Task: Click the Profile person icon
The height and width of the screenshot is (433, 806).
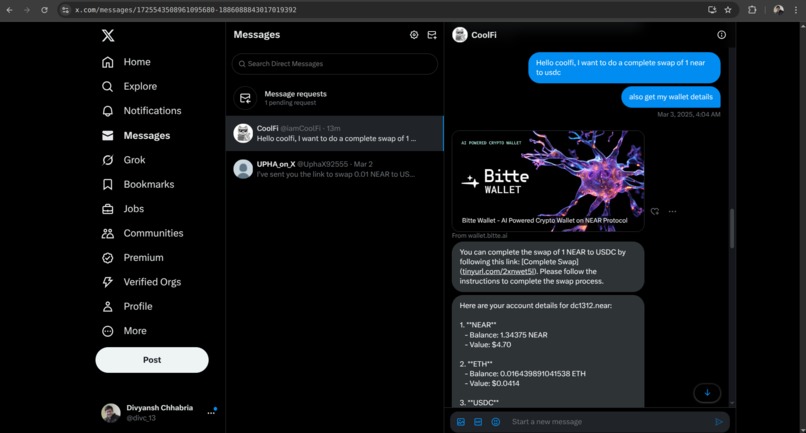Action: 107,306
